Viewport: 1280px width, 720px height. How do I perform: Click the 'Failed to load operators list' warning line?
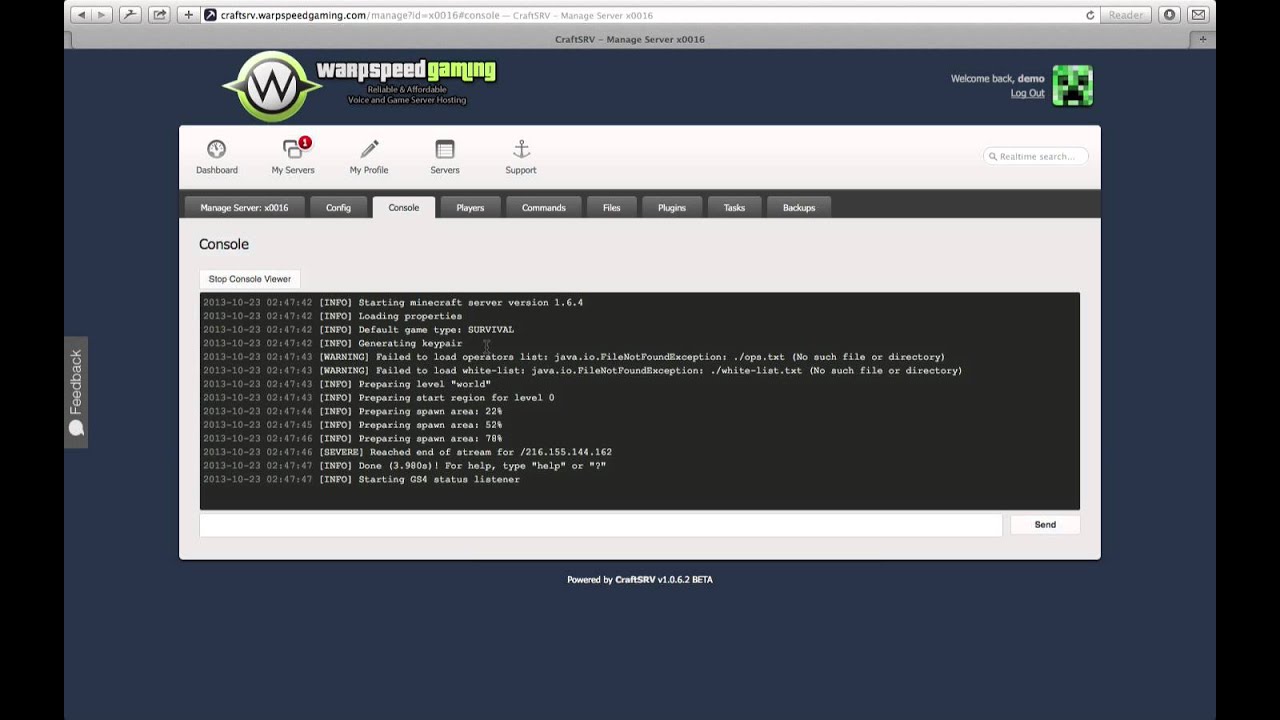pos(574,357)
